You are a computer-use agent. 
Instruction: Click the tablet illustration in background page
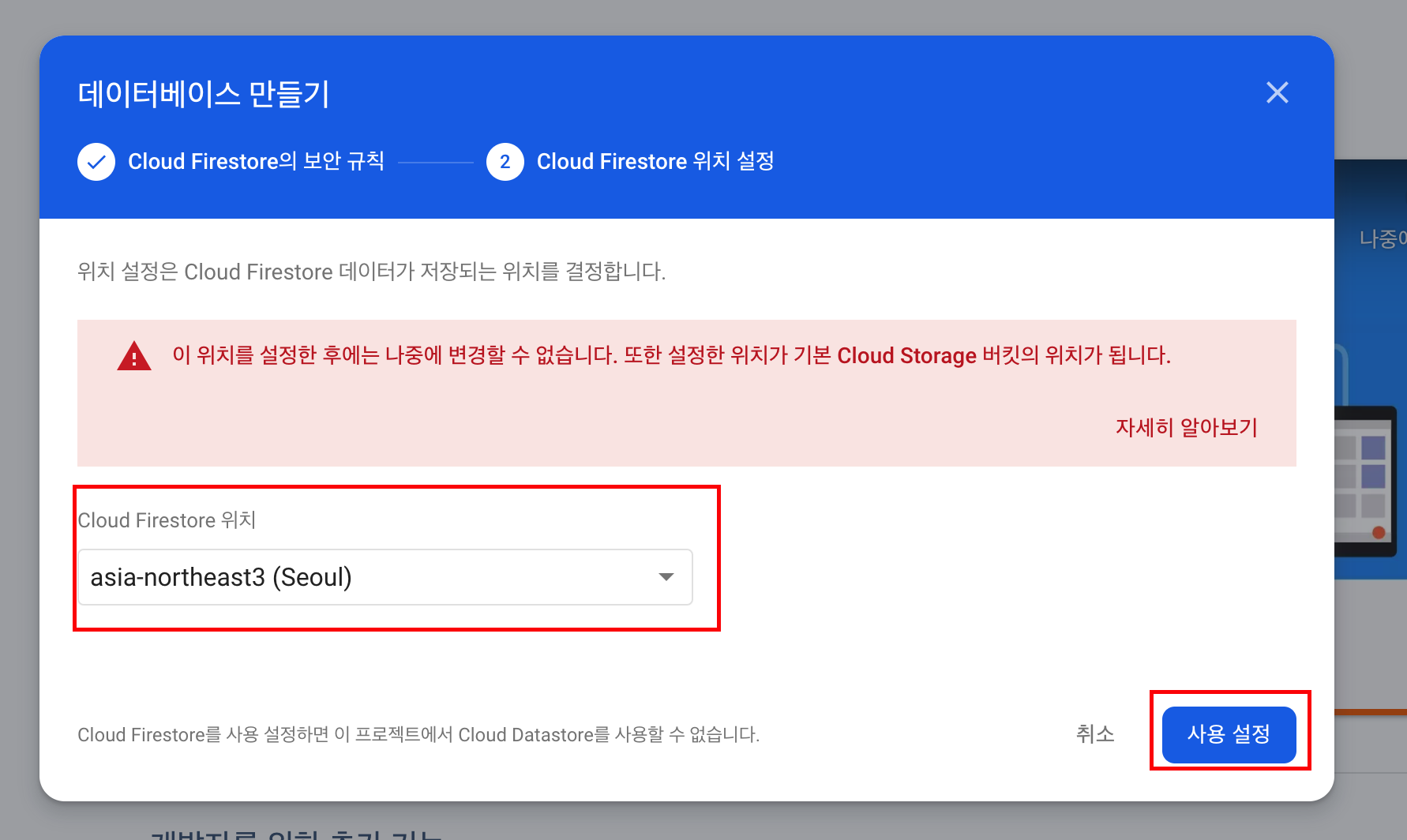(x=1366, y=482)
